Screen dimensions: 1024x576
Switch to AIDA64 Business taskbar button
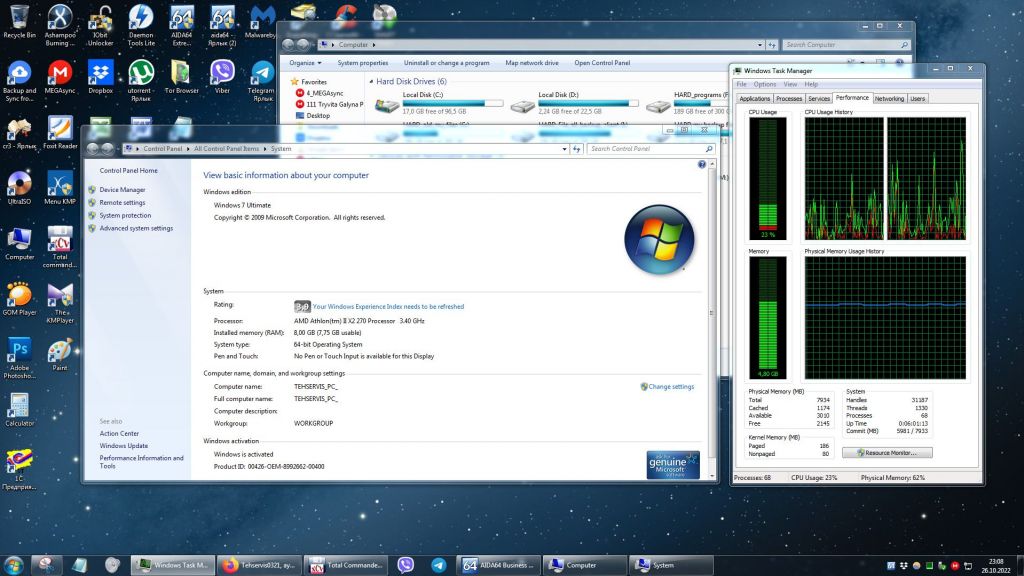[x=500, y=565]
